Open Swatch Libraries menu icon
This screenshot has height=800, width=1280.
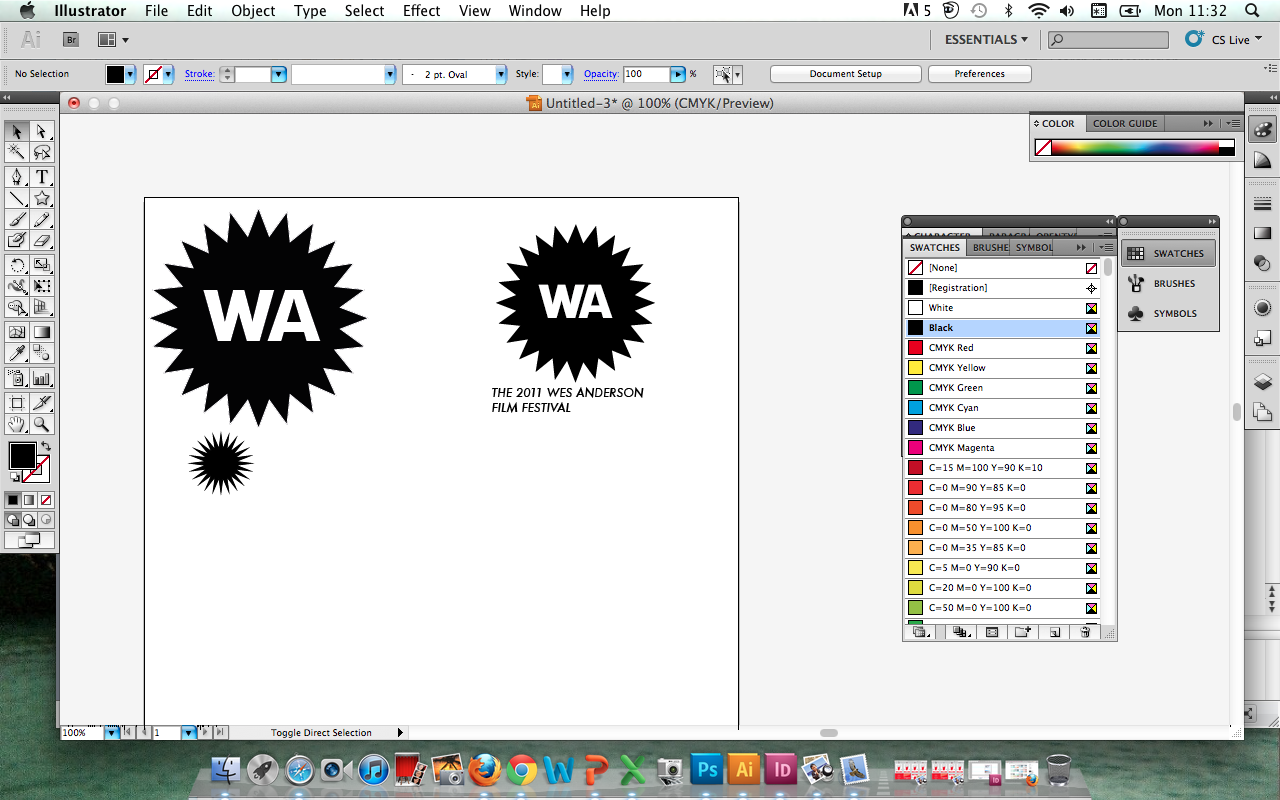click(921, 632)
